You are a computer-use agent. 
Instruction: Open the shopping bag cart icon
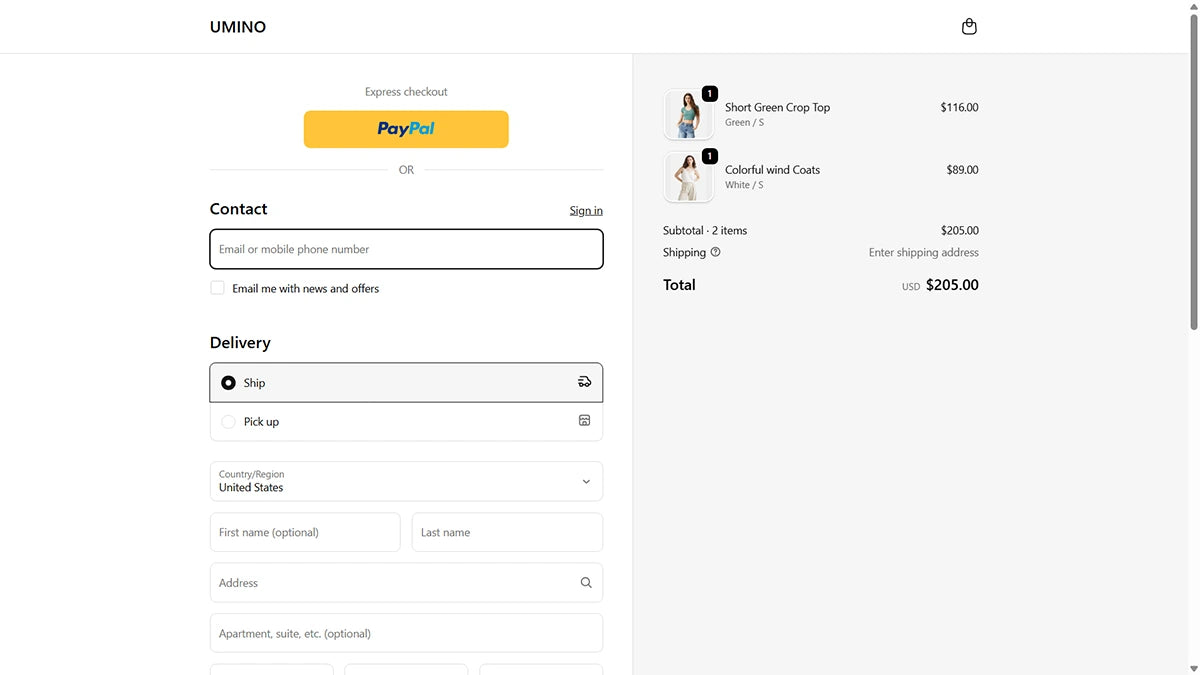click(x=968, y=27)
